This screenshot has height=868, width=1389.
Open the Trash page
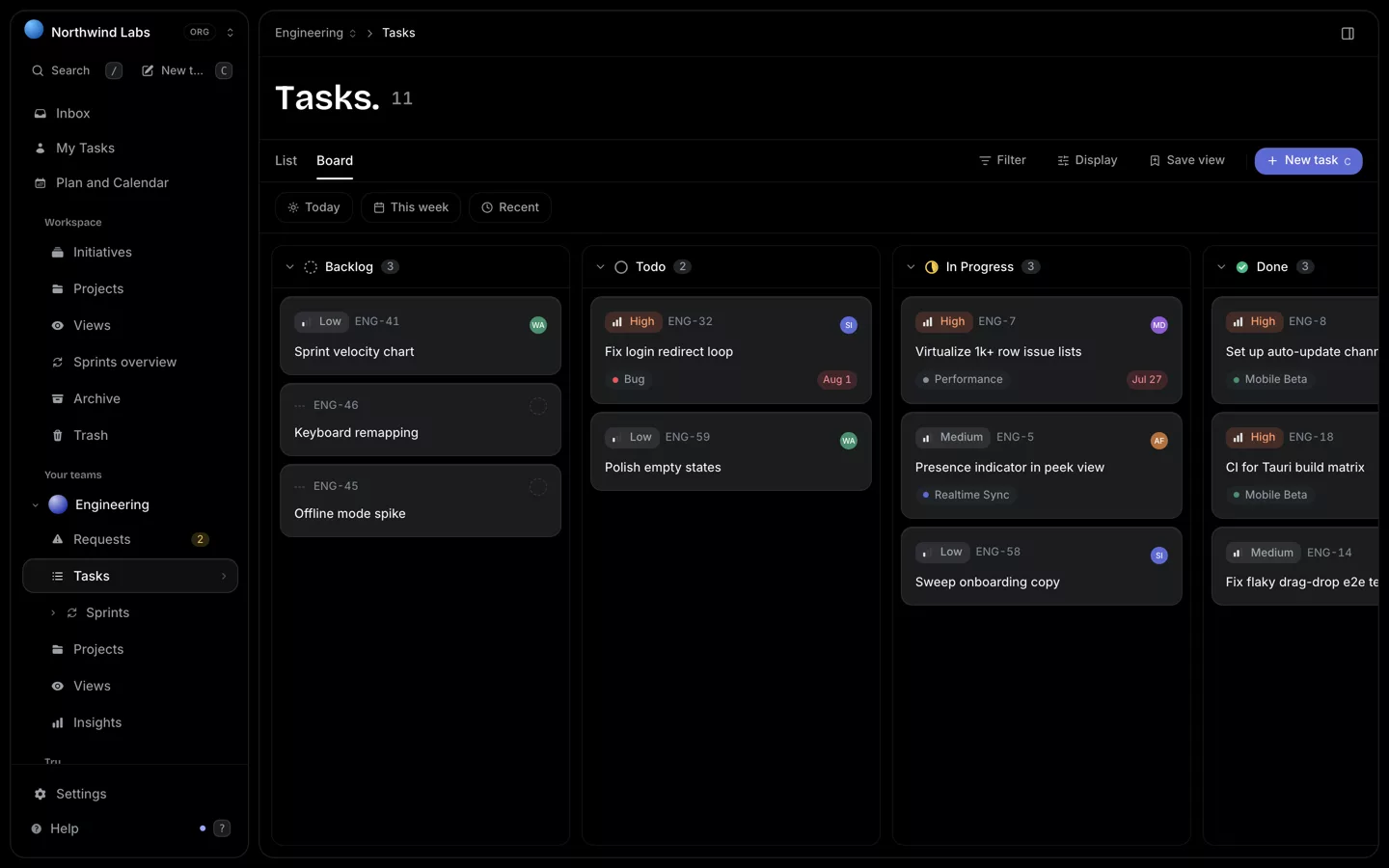click(130, 435)
